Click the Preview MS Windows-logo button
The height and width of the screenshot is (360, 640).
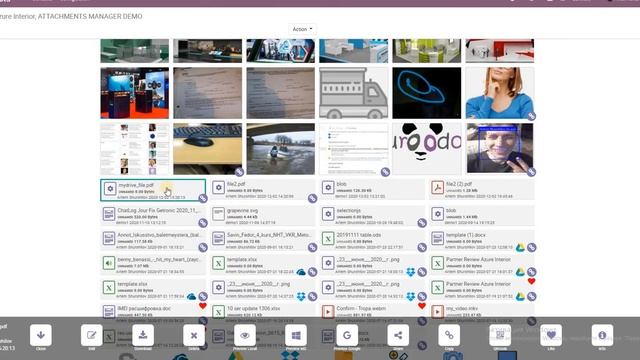296,335
